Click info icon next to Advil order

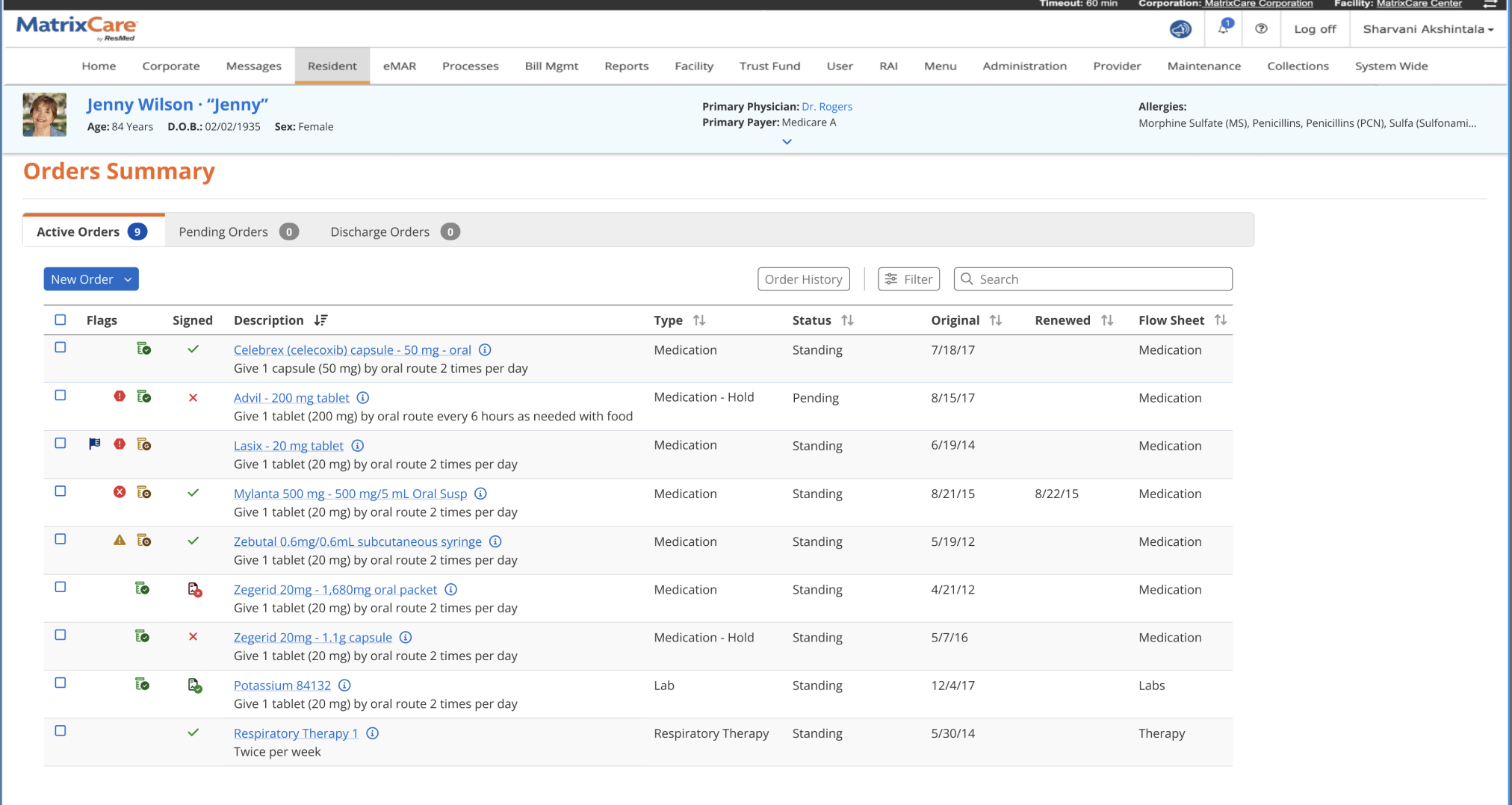coord(363,397)
